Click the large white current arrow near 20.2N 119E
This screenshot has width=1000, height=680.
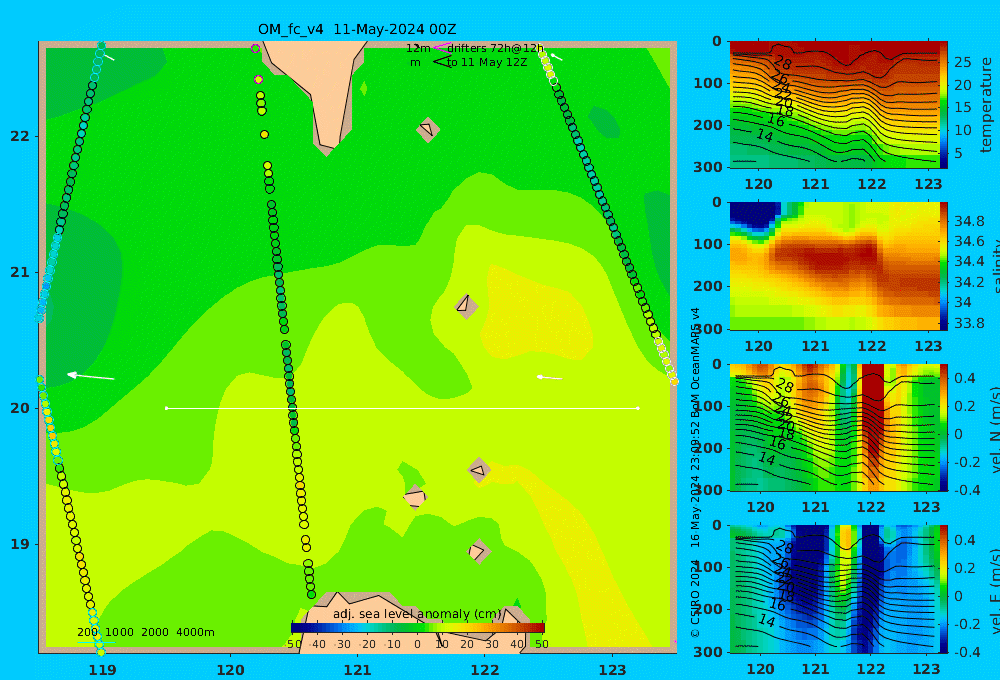coord(91,376)
